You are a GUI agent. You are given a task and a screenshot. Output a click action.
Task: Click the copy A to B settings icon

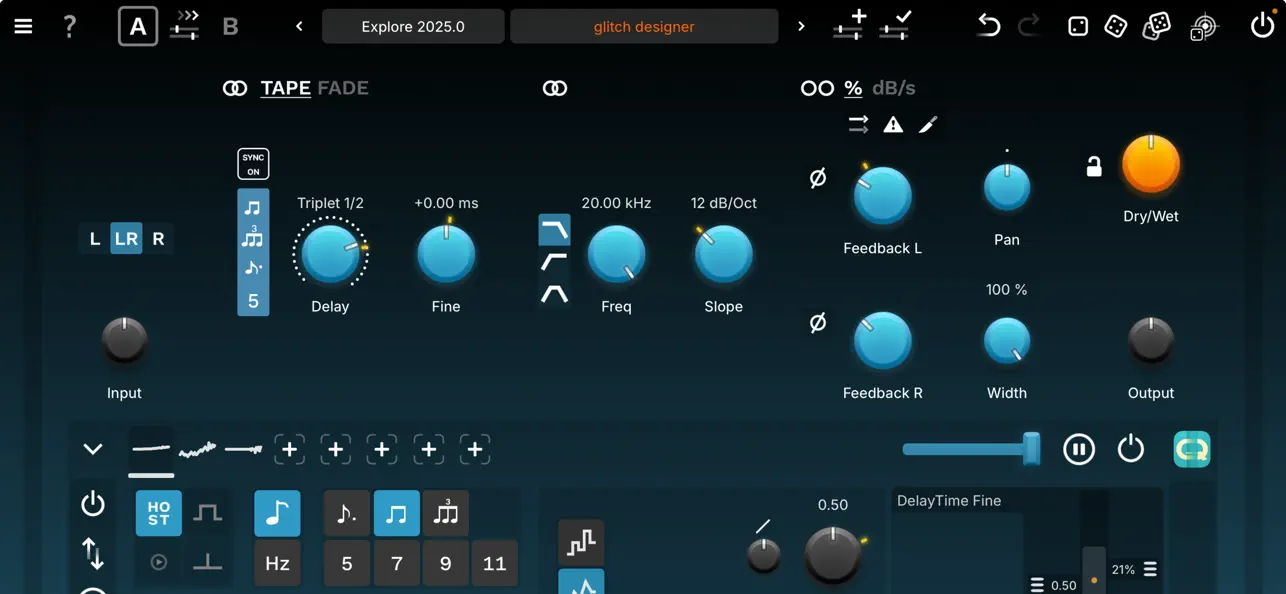(x=183, y=26)
